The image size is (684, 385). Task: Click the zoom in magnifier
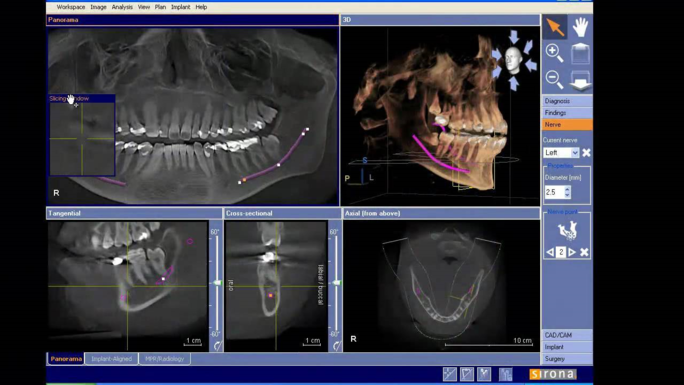coord(554,53)
